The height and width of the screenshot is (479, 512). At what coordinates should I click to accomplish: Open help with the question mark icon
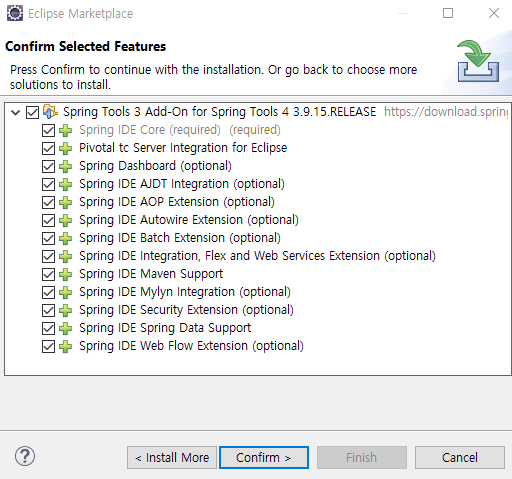25,456
